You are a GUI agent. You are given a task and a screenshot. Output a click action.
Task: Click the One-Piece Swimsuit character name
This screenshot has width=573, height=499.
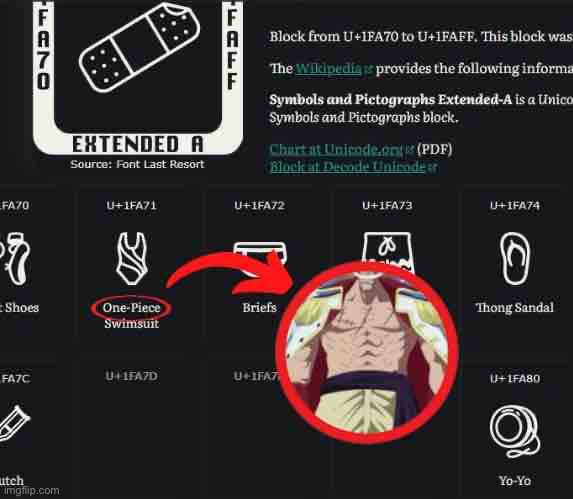(x=132, y=316)
